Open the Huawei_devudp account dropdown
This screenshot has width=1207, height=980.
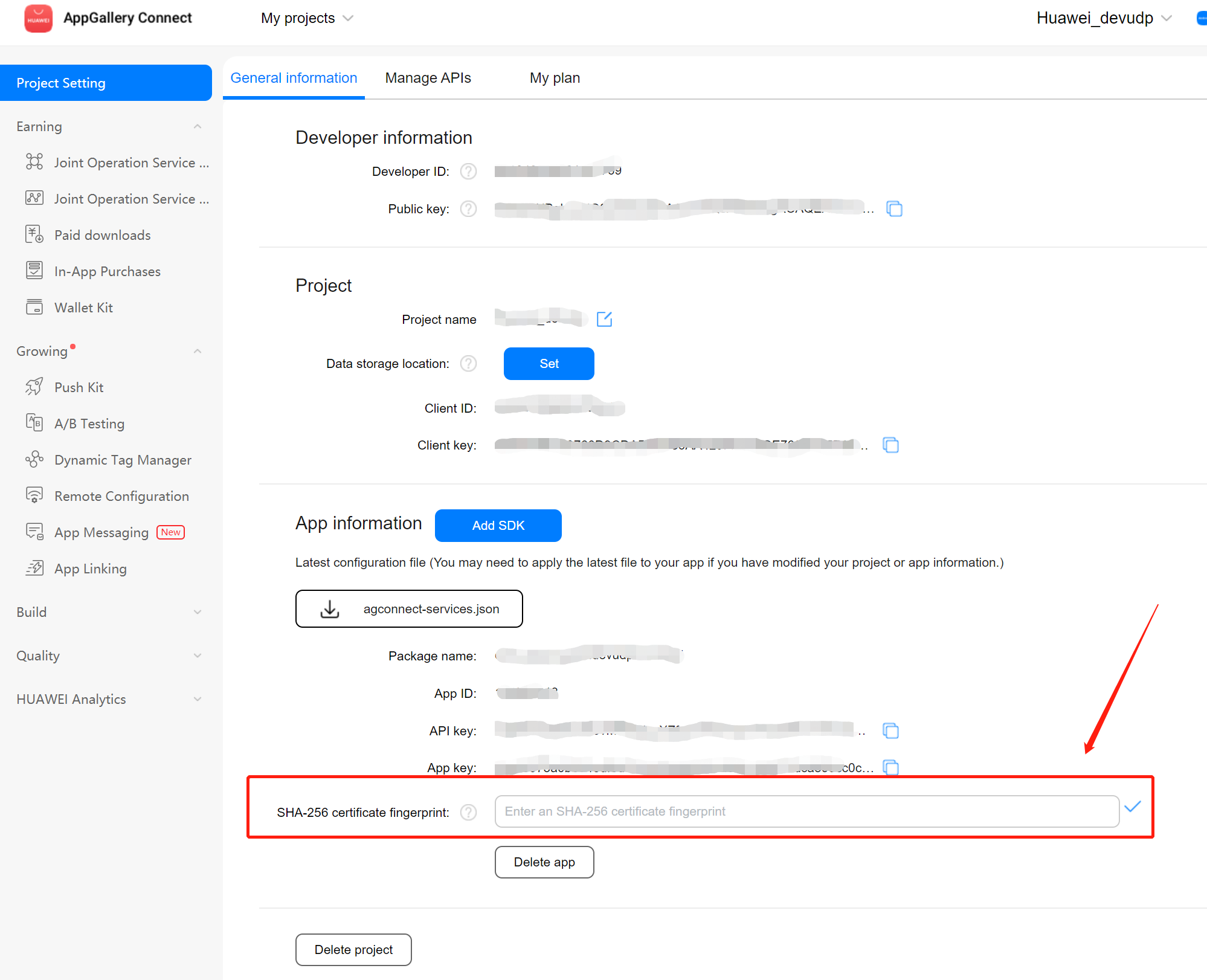pos(1104,18)
